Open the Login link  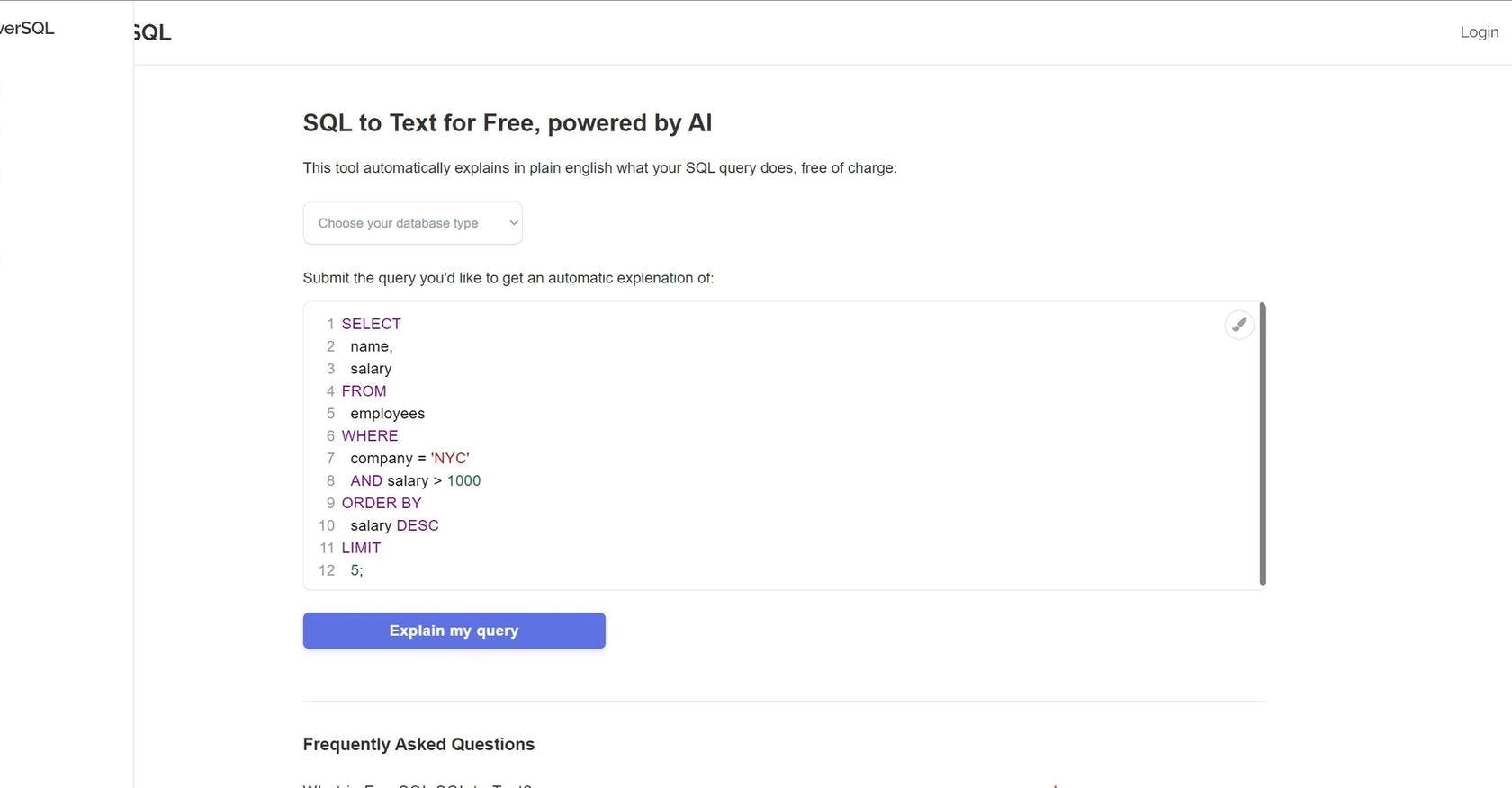(x=1479, y=32)
